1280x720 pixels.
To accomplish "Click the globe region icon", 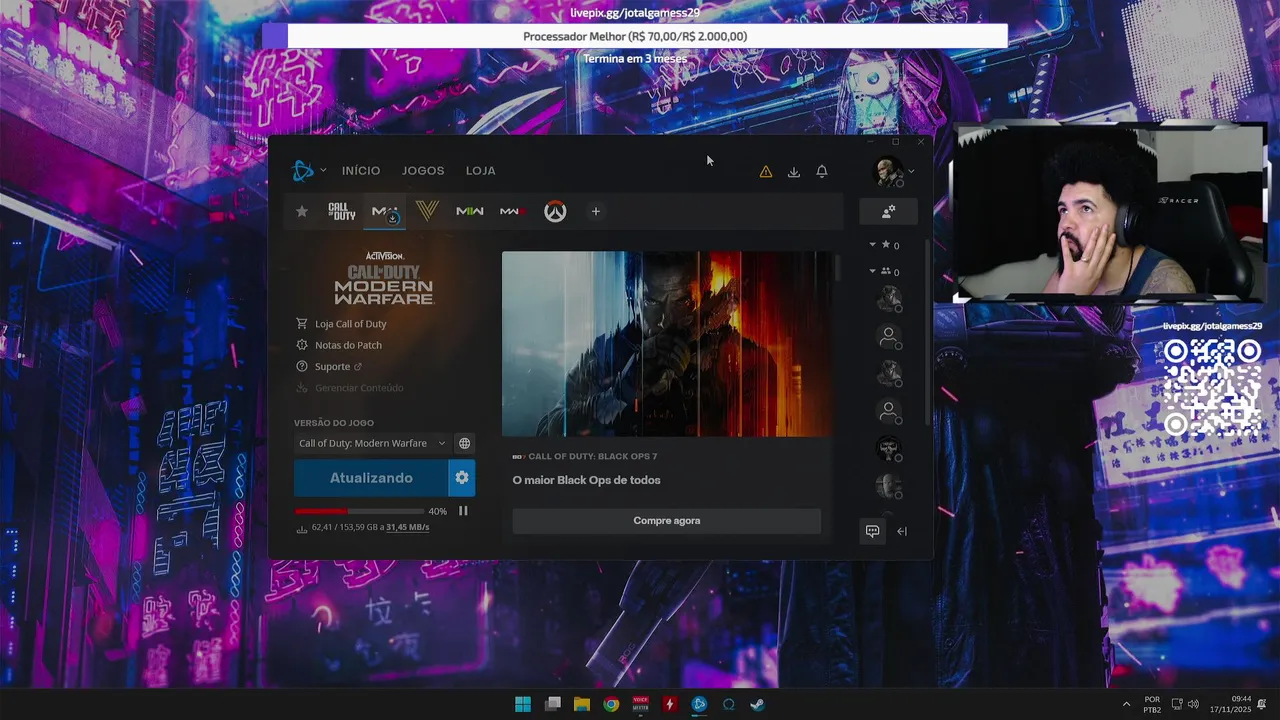I will point(465,443).
